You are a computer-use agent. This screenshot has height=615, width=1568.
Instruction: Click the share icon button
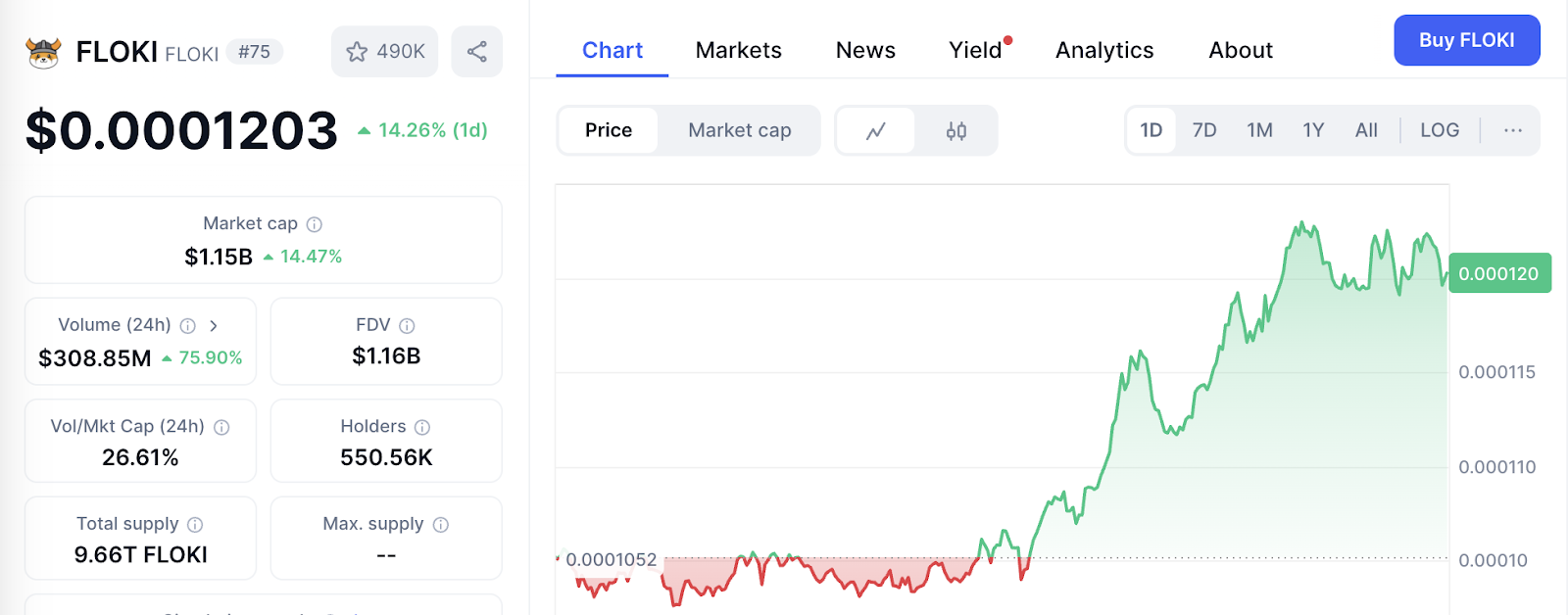pyautogui.click(x=477, y=52)
